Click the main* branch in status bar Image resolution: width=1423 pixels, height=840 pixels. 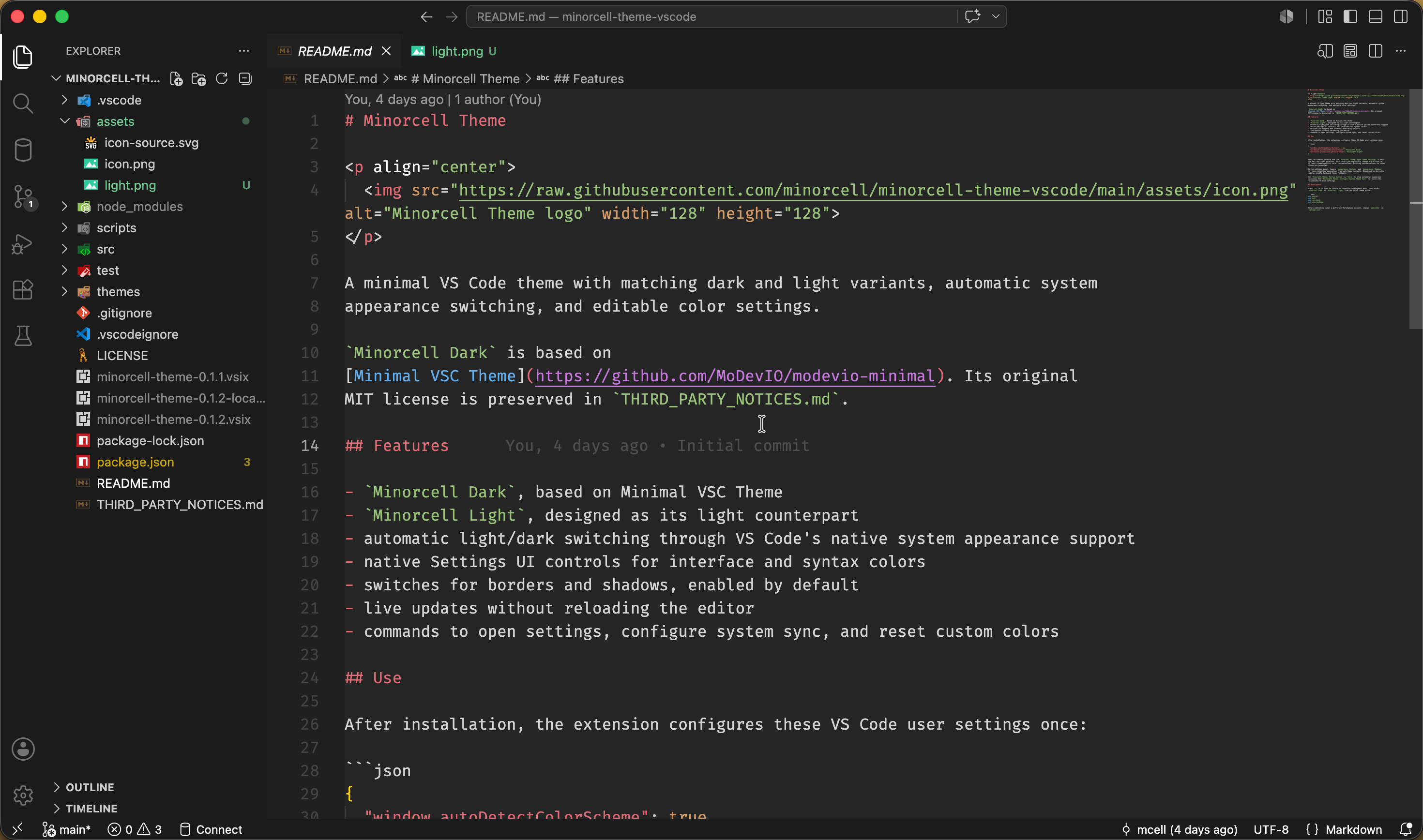pos(67,829)
